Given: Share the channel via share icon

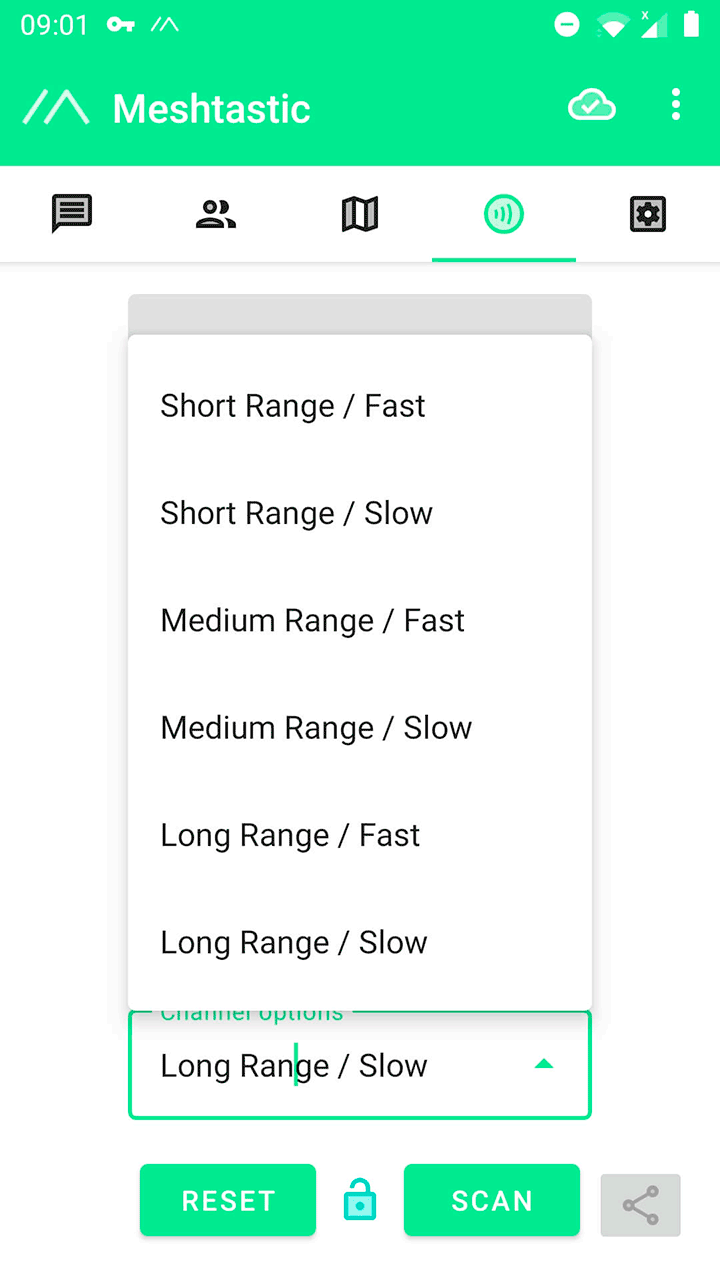Looking at the screenshot, I should (640, 1205).
